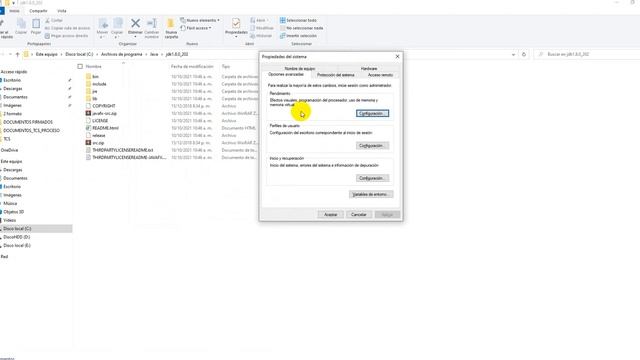Screen dimensions: 640x360
Task: Click Este equipo in navigation pane
Action: [x=11, y=162]
